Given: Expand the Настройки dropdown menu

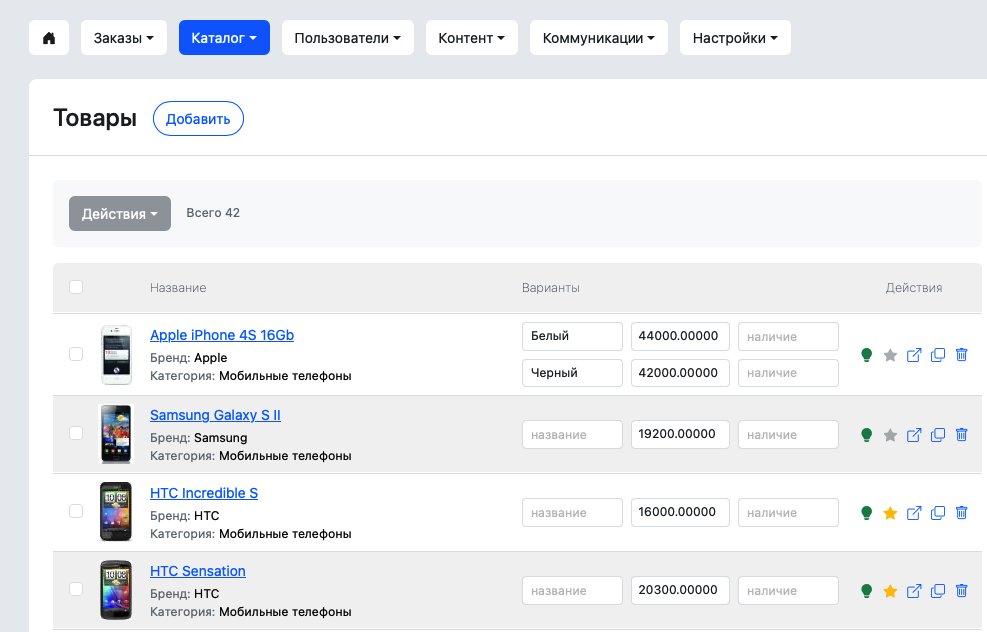Looking at the screenshot, I should click(x=735, y=38).
